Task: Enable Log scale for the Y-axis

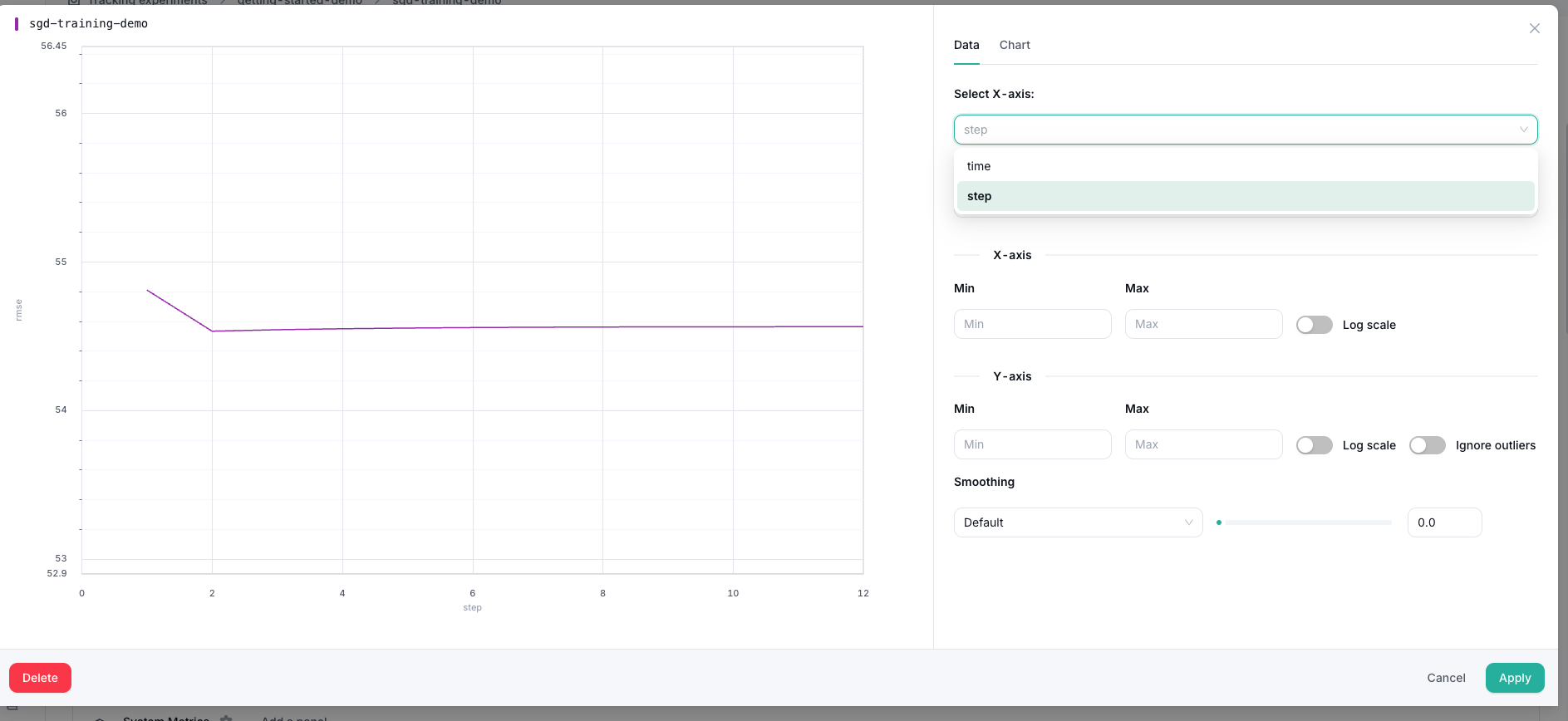Action: pos(1314,445)
